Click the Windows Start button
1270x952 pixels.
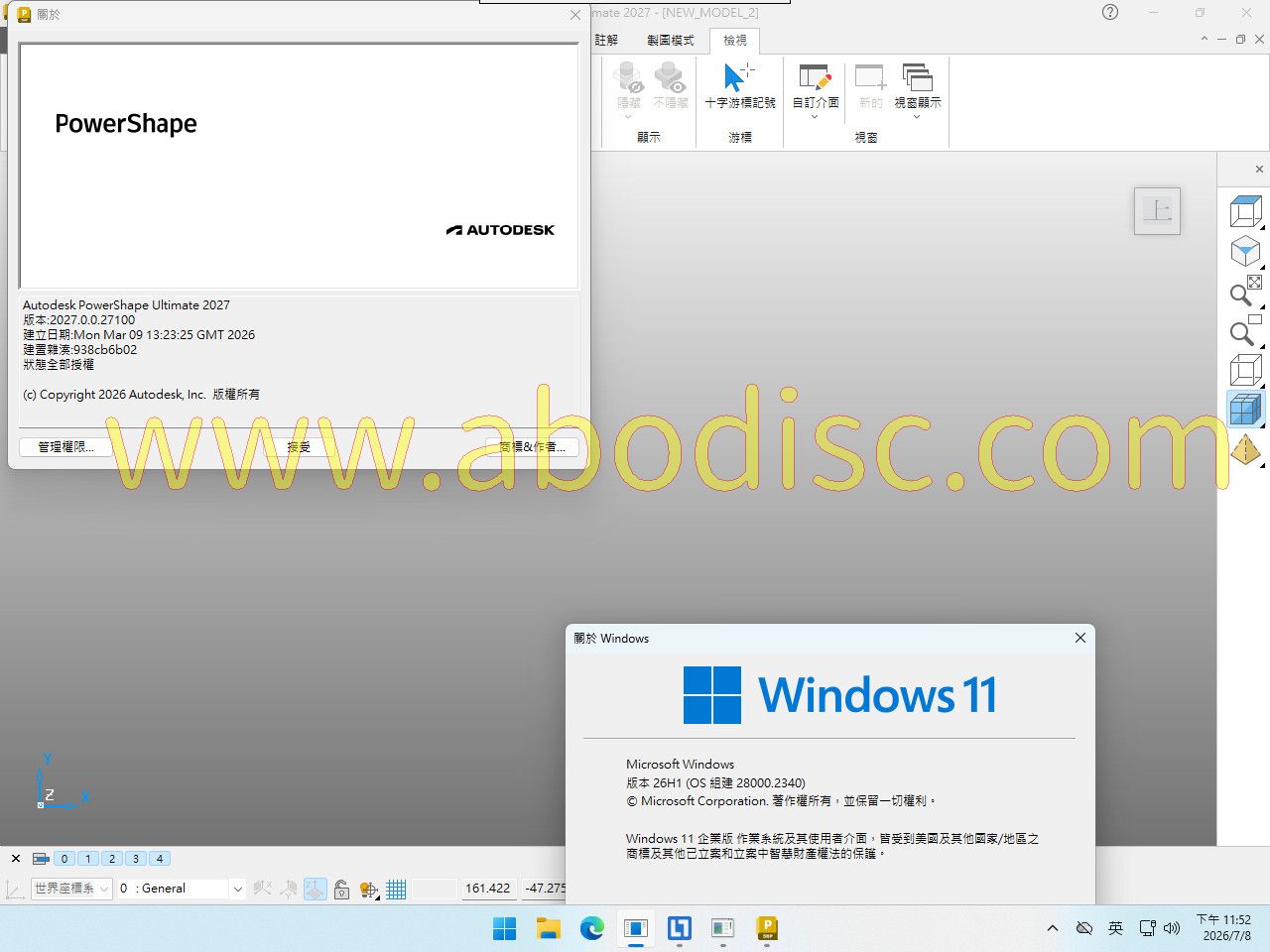(x=505, y=928)
